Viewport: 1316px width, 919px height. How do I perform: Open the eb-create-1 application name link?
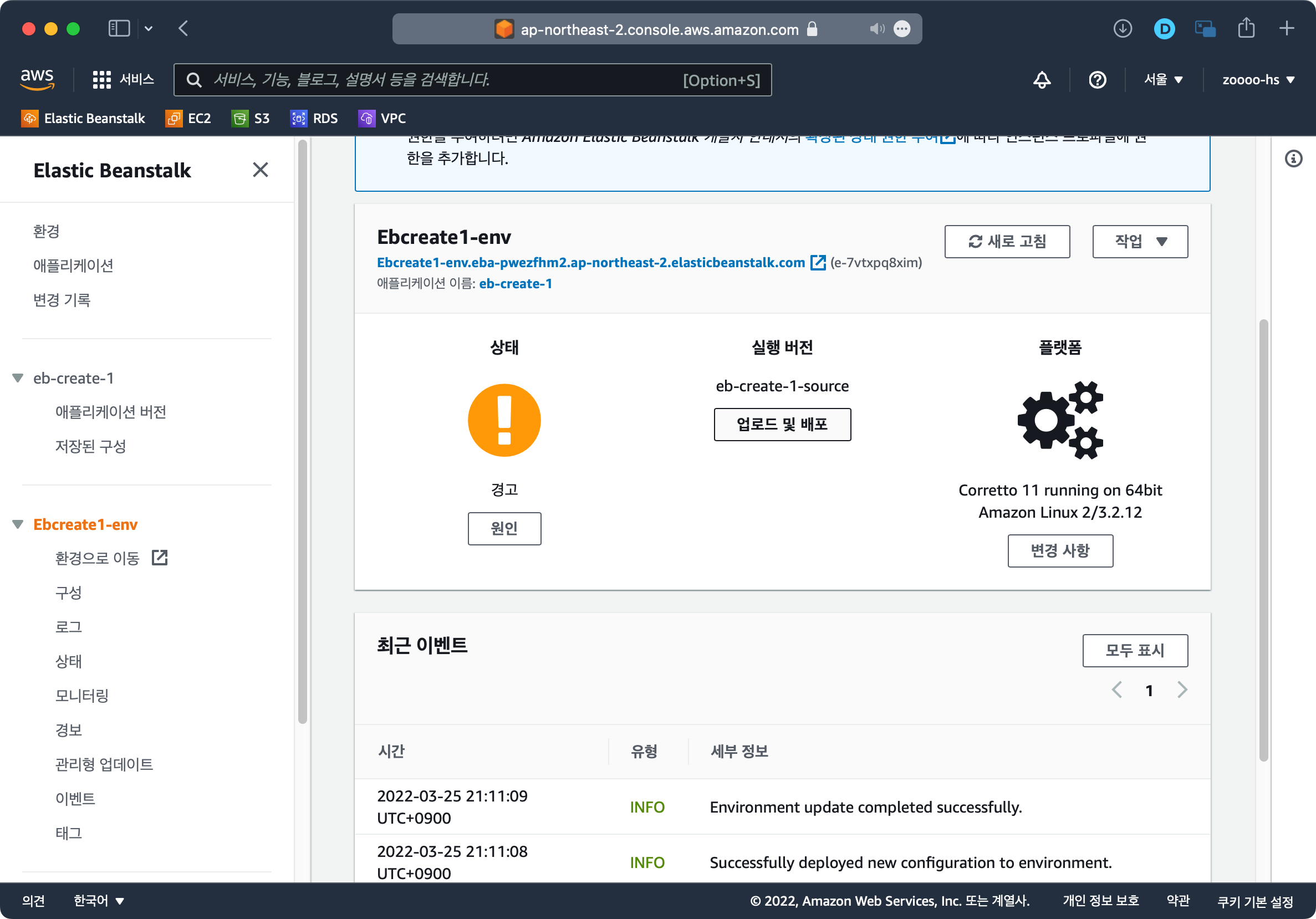click(x=516, y=284)
